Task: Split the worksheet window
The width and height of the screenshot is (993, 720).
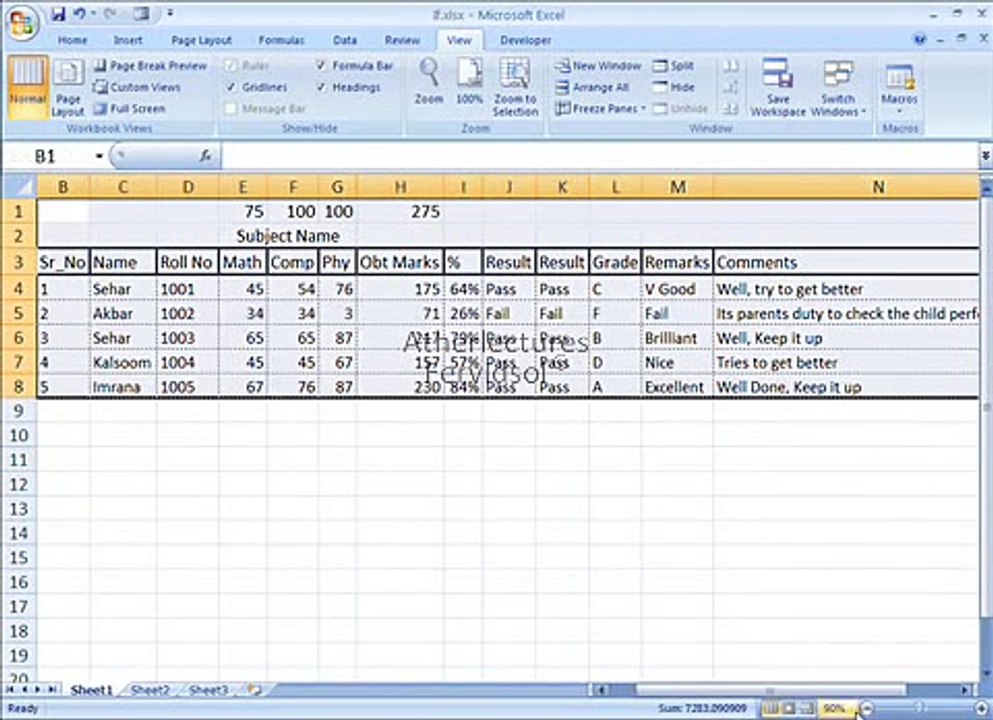Action: [x=673, y=65]
